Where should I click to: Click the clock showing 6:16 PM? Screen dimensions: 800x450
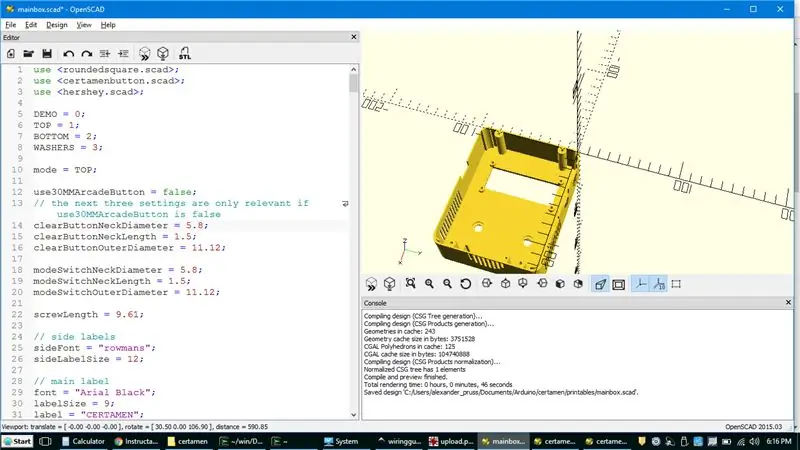point(779,441)
